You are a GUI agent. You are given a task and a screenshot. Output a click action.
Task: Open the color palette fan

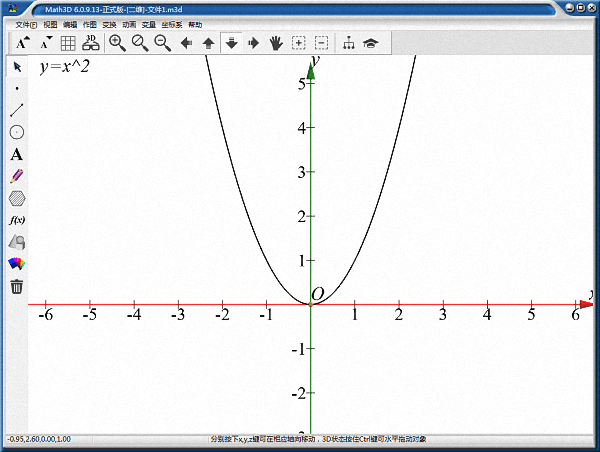(x=16, y=264)
